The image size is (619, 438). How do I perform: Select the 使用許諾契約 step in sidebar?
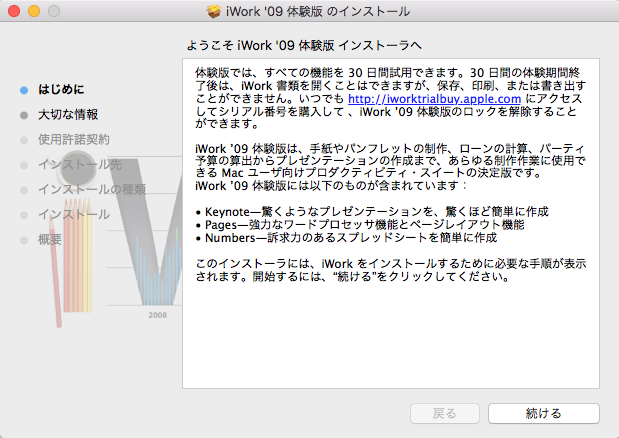point(73,139)
